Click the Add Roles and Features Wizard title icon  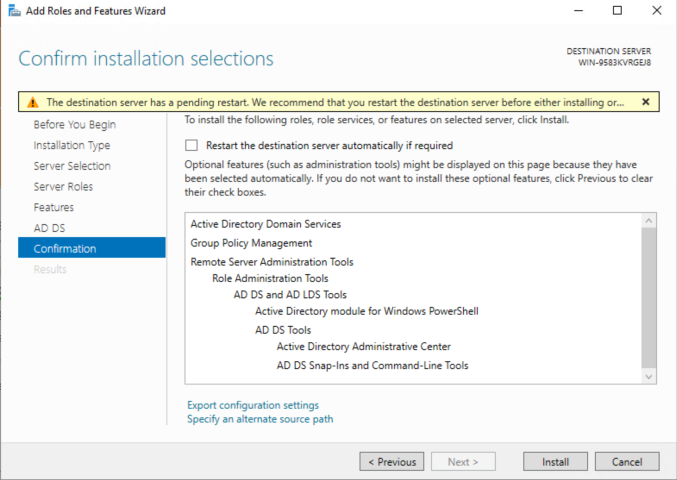pos(14,11)
